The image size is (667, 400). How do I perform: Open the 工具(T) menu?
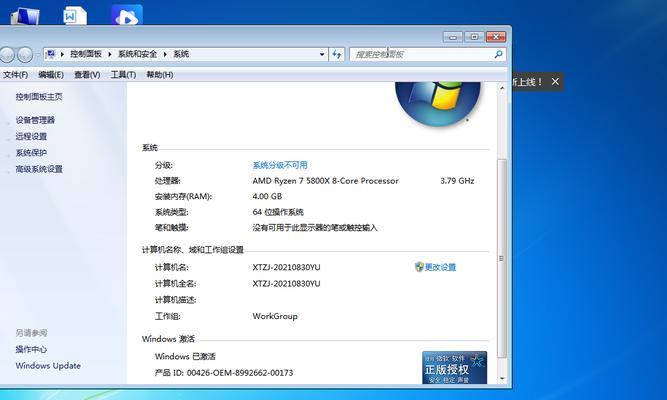click(123, 74)
